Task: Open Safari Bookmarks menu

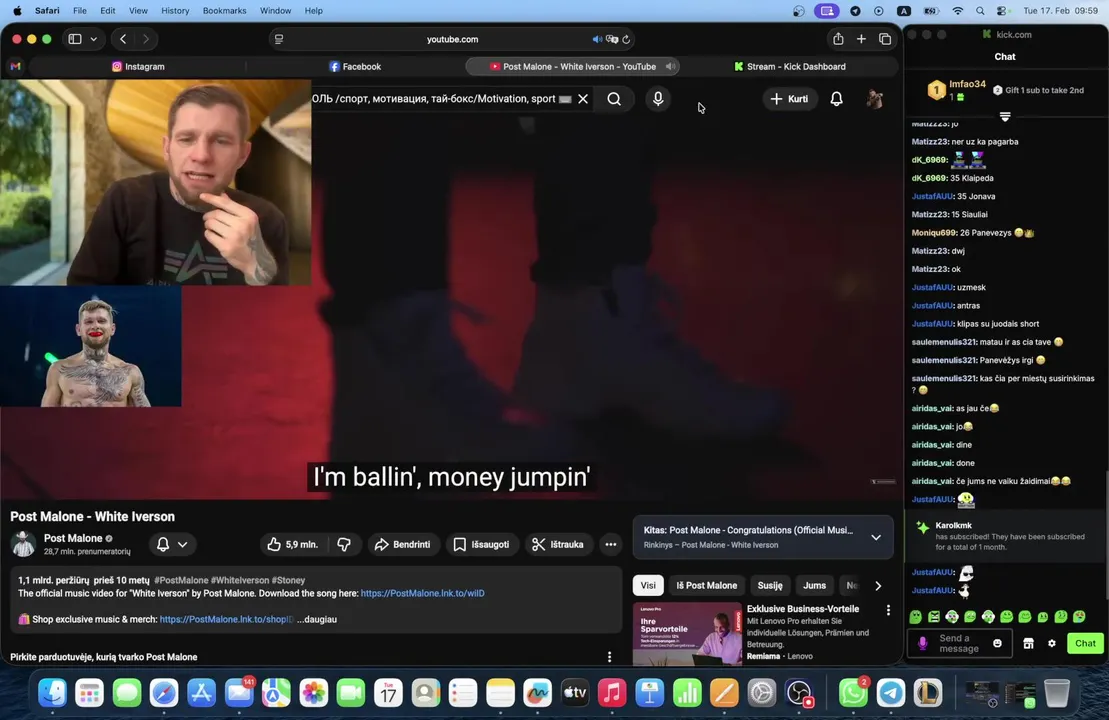Action: pyautogui.click(x=224, y=11)
